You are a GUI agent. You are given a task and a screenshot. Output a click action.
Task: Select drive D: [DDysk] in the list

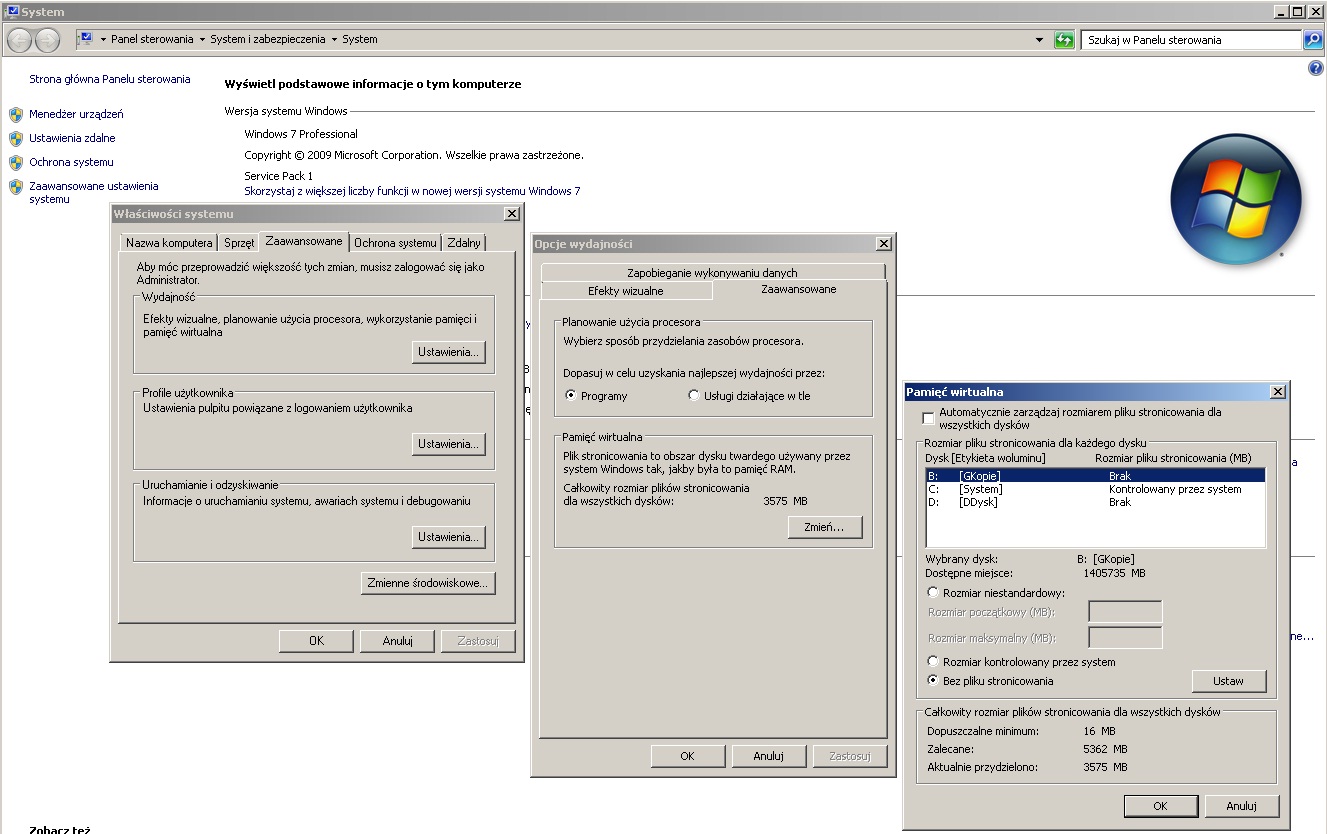[1095, 502]
